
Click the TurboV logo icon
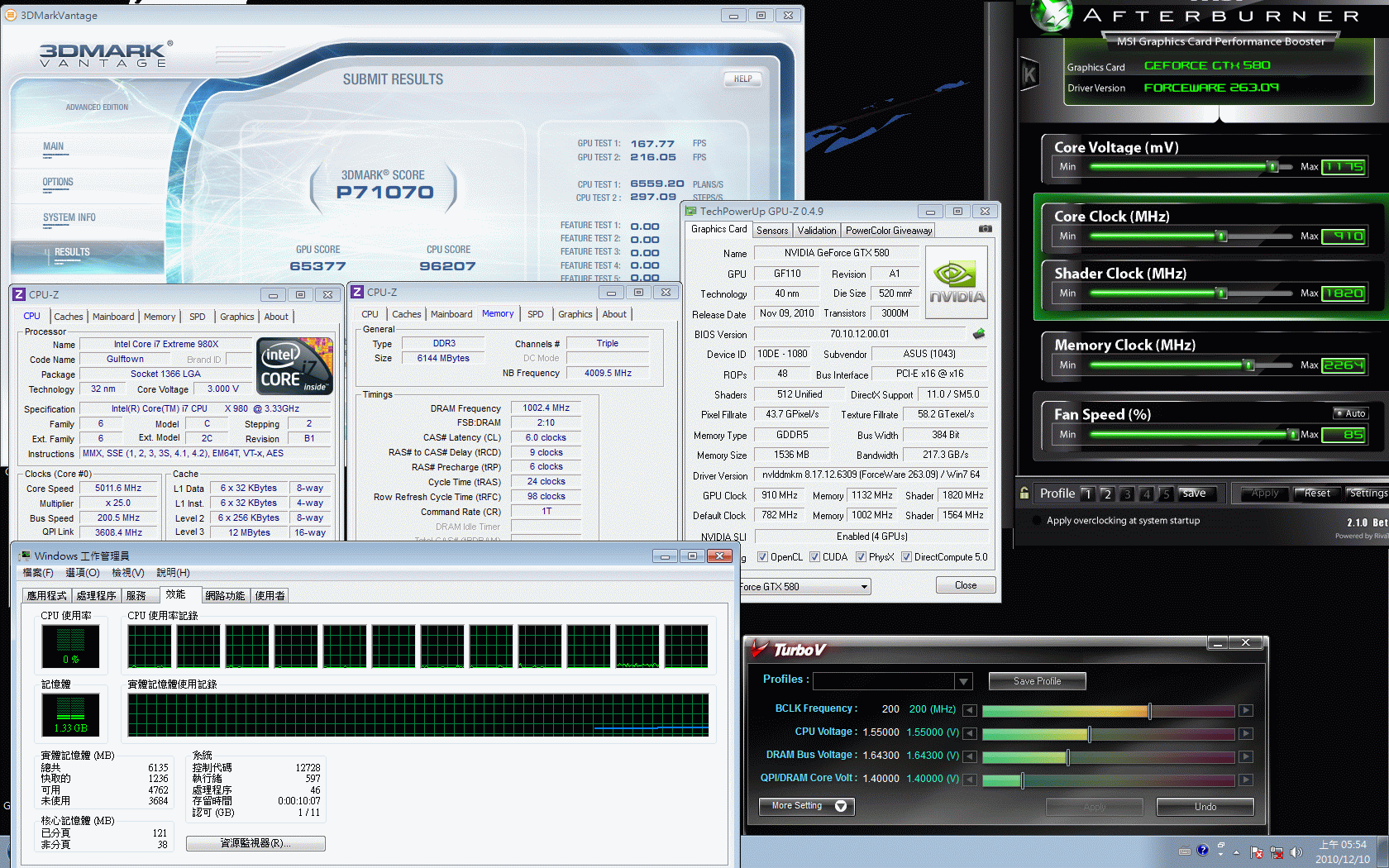pyautogui.click(x=760, y=650)
